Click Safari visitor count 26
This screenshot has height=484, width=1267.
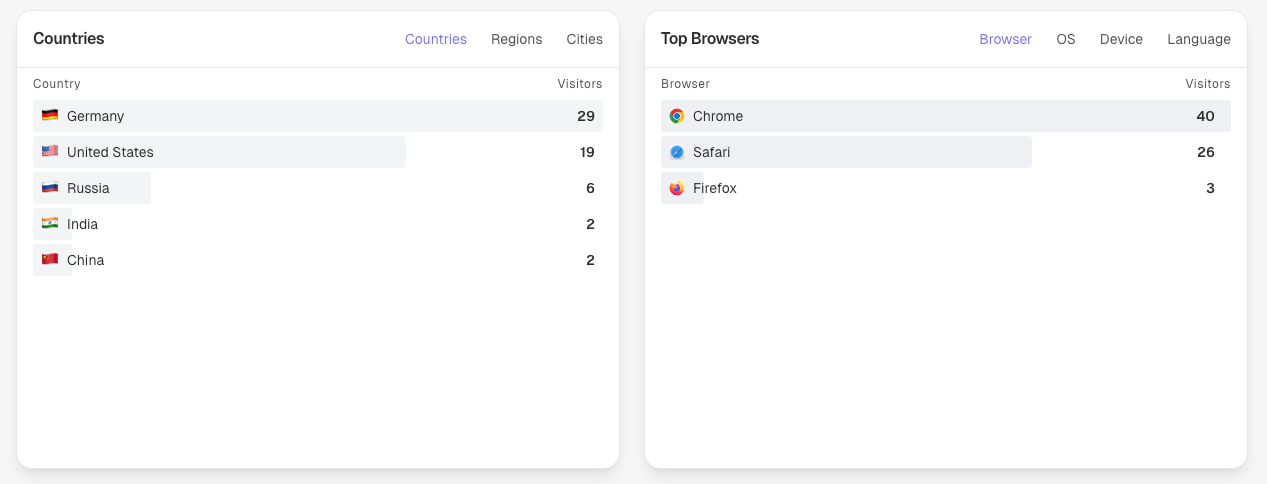click(x=1205, y=152)
